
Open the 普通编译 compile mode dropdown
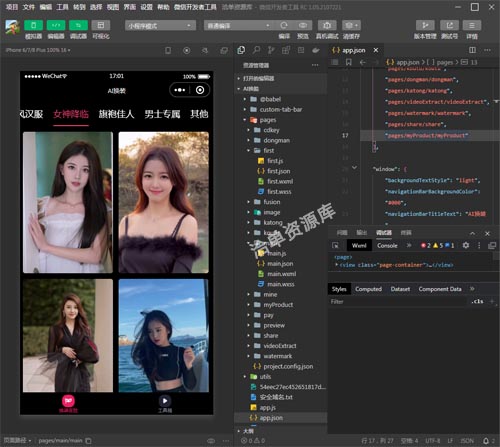click(x=239, y=26)
